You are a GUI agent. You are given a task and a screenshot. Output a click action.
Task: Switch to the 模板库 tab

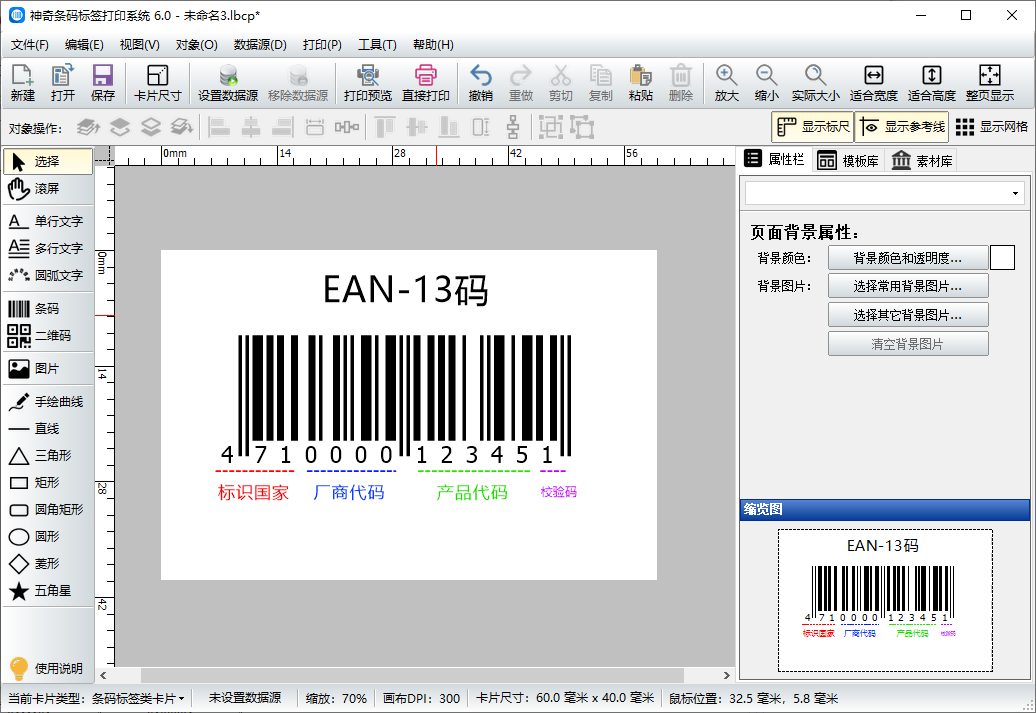[848, 161]
